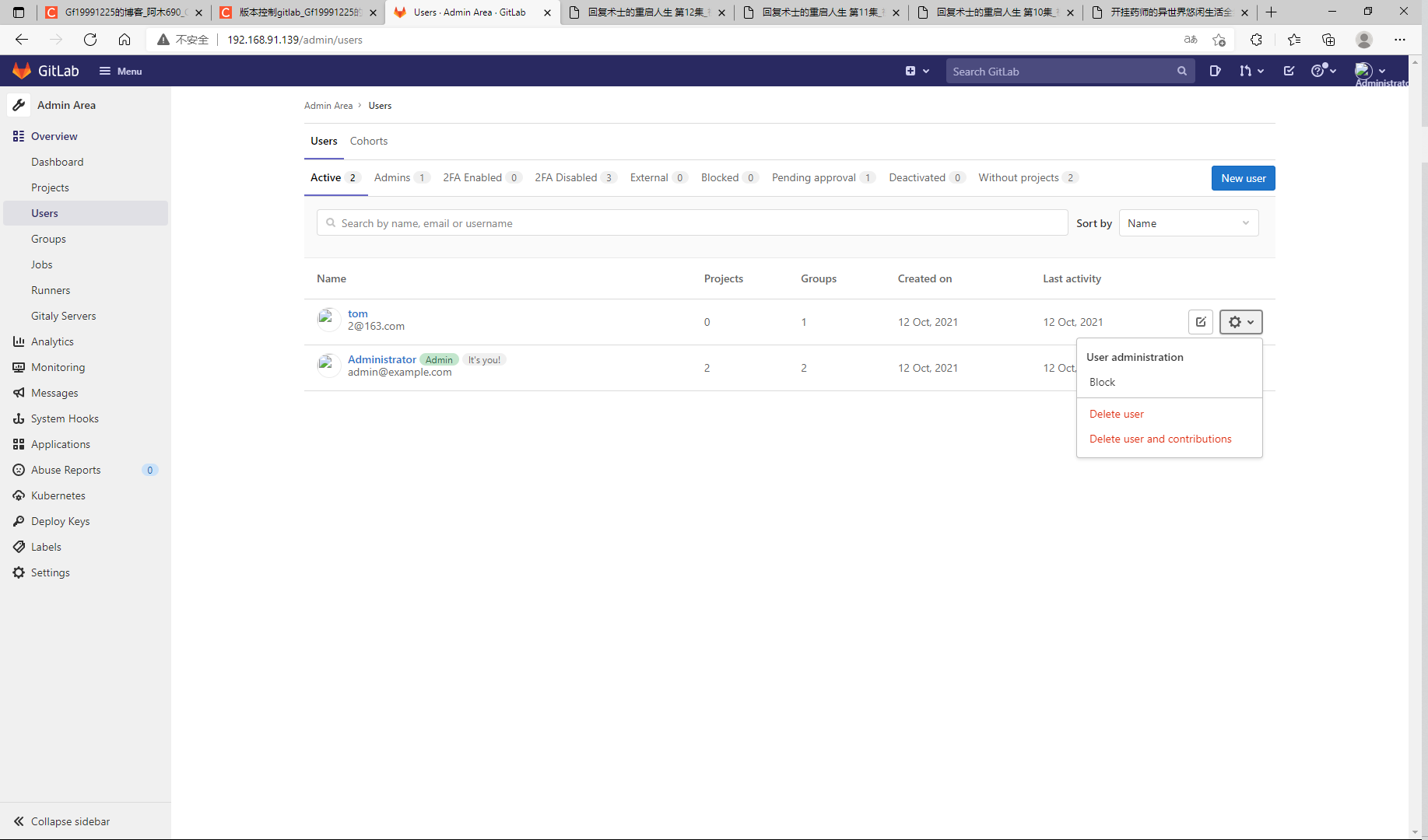Select the 2FA Disabled filter tab
Image resolution: width=1428 pixels, height=840 pixels.
[x=576, y=177]
